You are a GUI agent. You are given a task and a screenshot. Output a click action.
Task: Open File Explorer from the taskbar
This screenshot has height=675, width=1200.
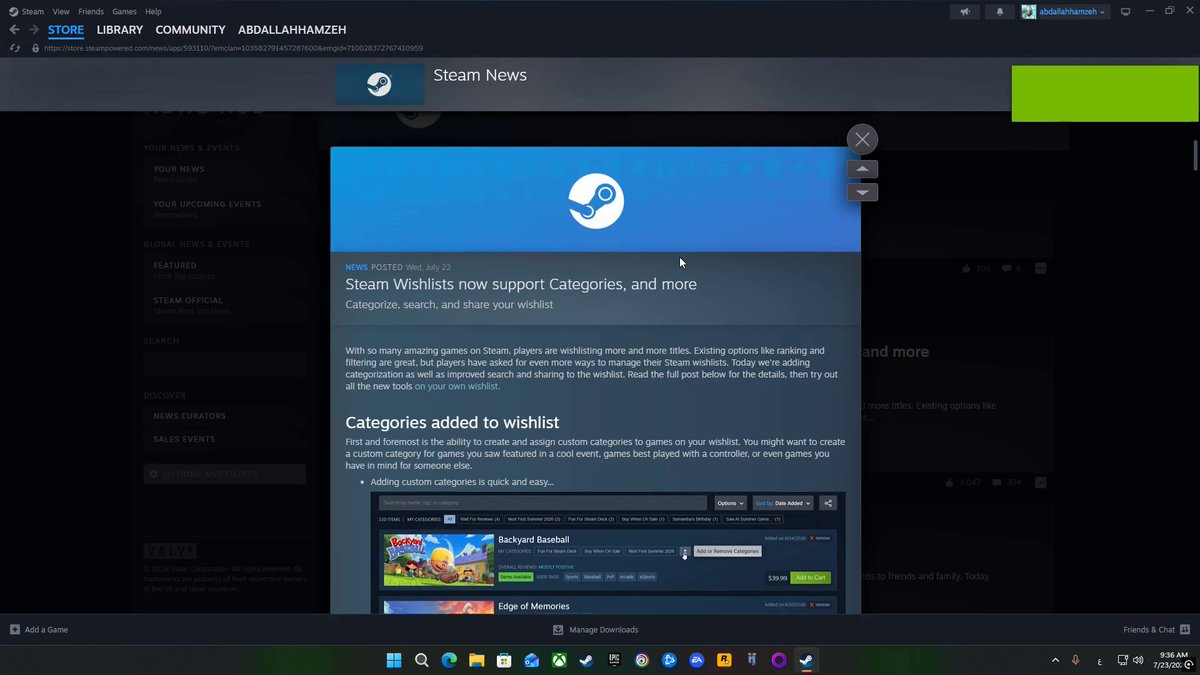pos(477,660)
